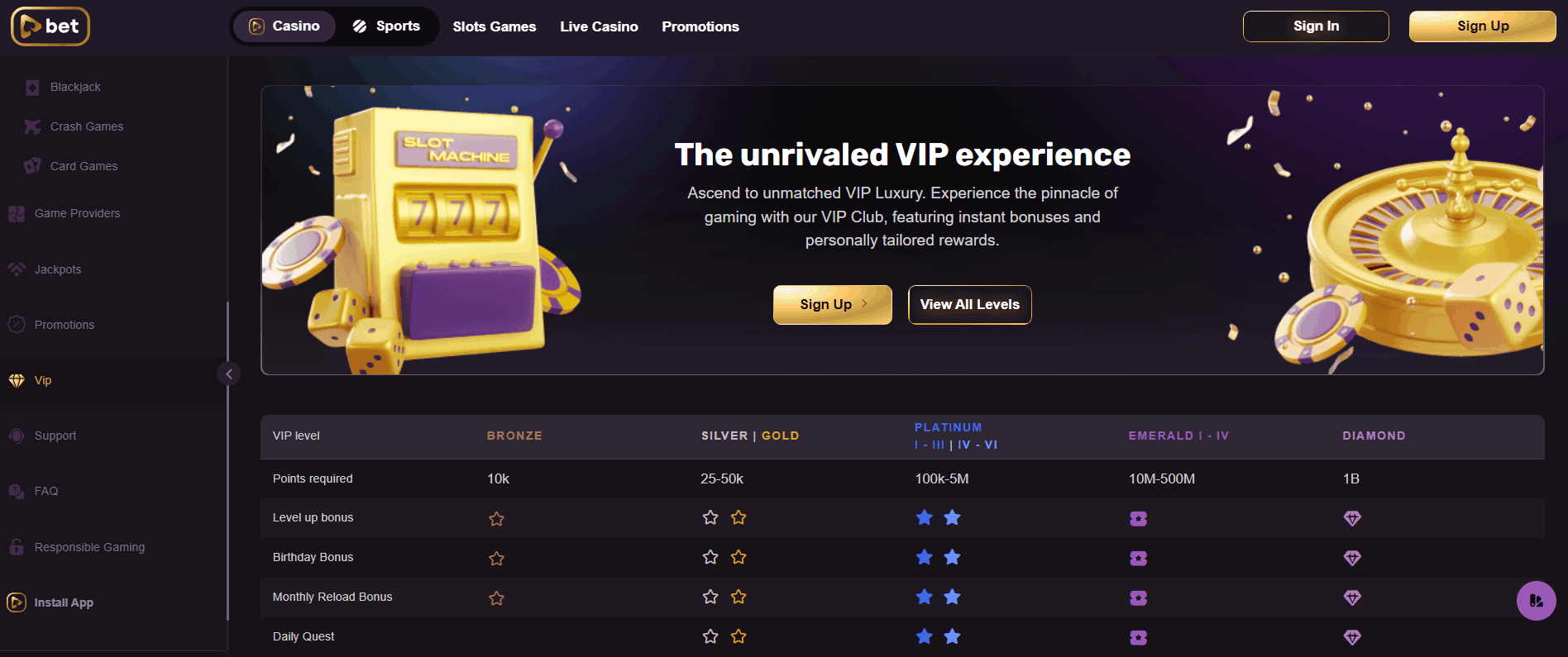Viewport: 1568px width, 657px height.
Task: Click the Install App sidebar item
Action: (63, 602)
